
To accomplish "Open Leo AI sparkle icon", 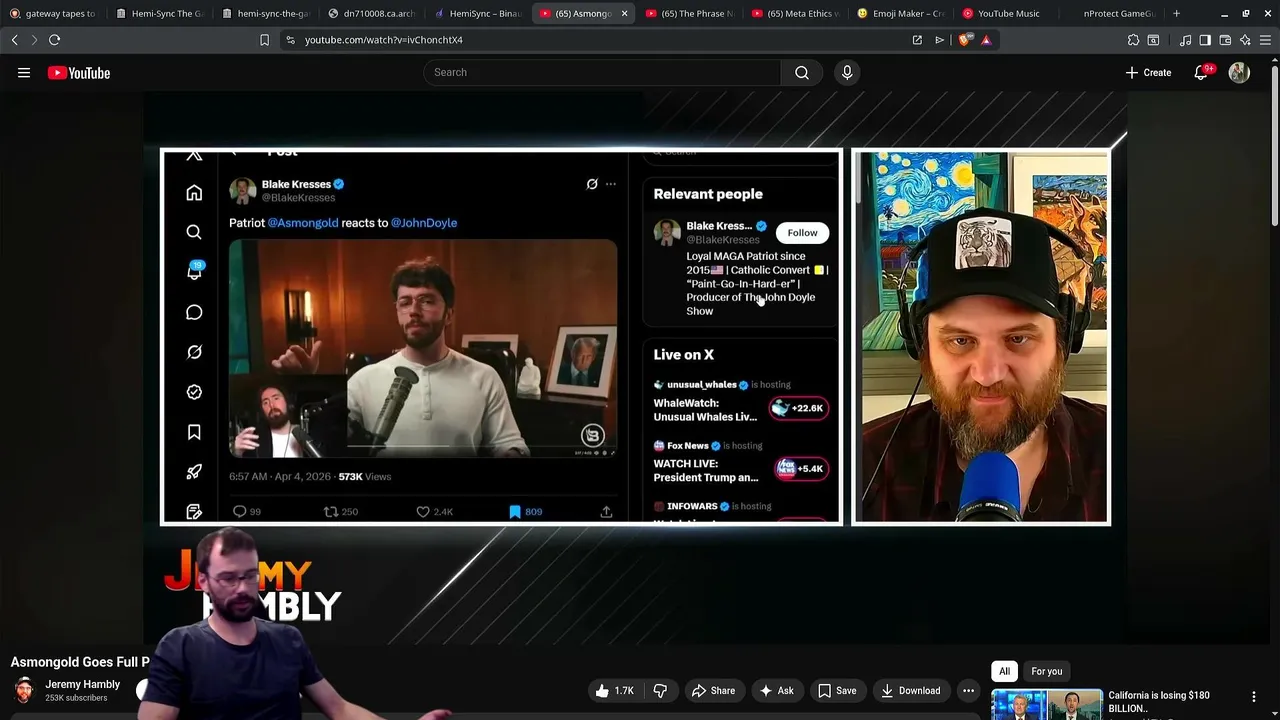I will 1245,40.
